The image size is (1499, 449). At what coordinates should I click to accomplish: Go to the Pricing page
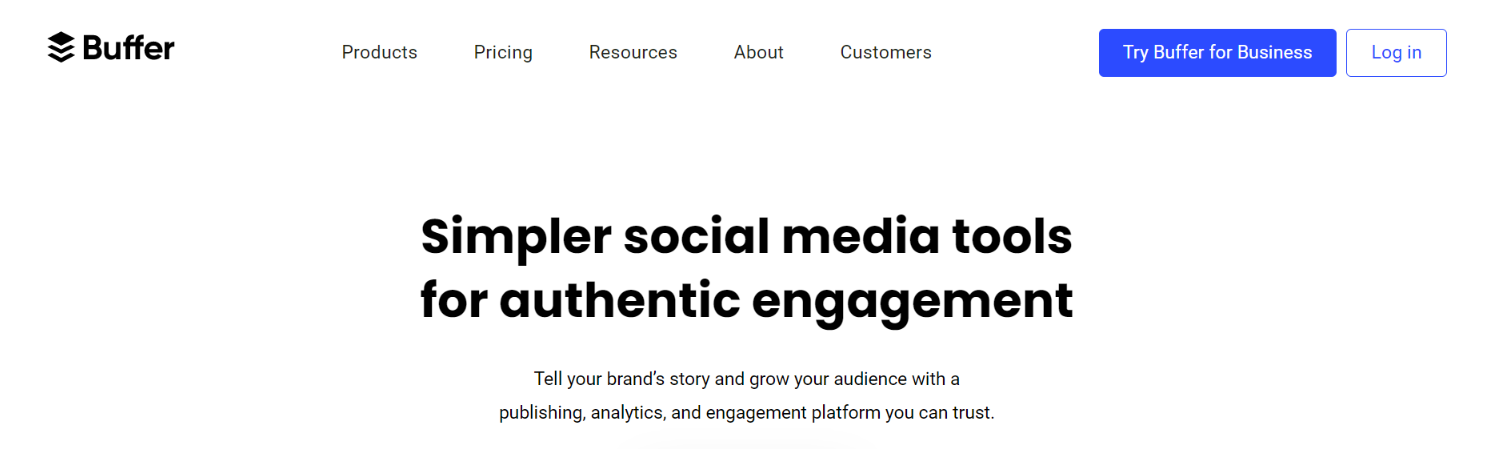click(x=503, y=52)
